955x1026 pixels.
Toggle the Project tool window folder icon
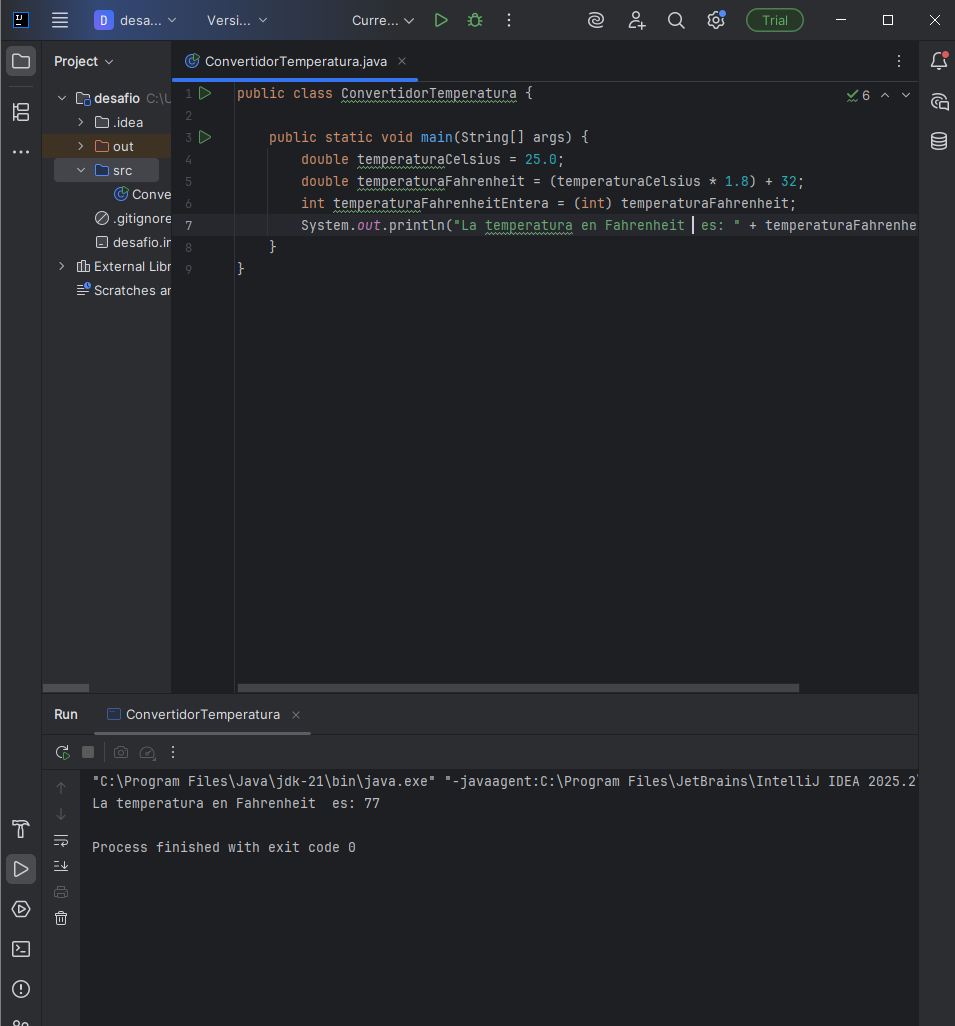pos(21,62)
